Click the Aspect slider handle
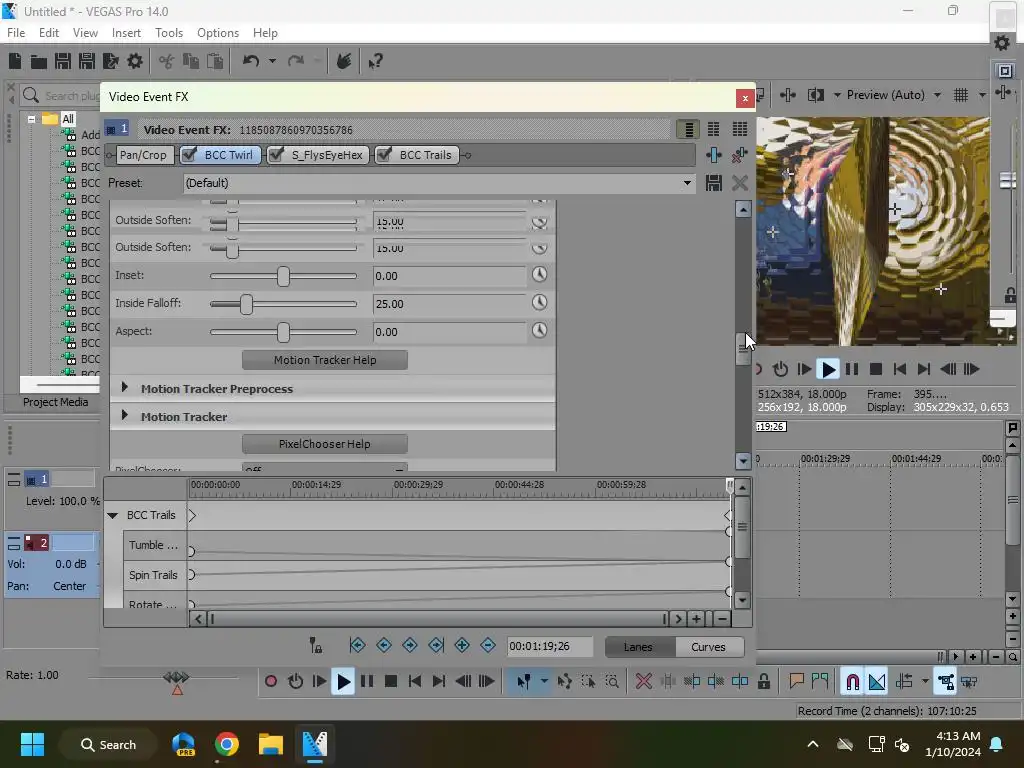Viewport: 1024px width, 768px height. coord(283,332)
